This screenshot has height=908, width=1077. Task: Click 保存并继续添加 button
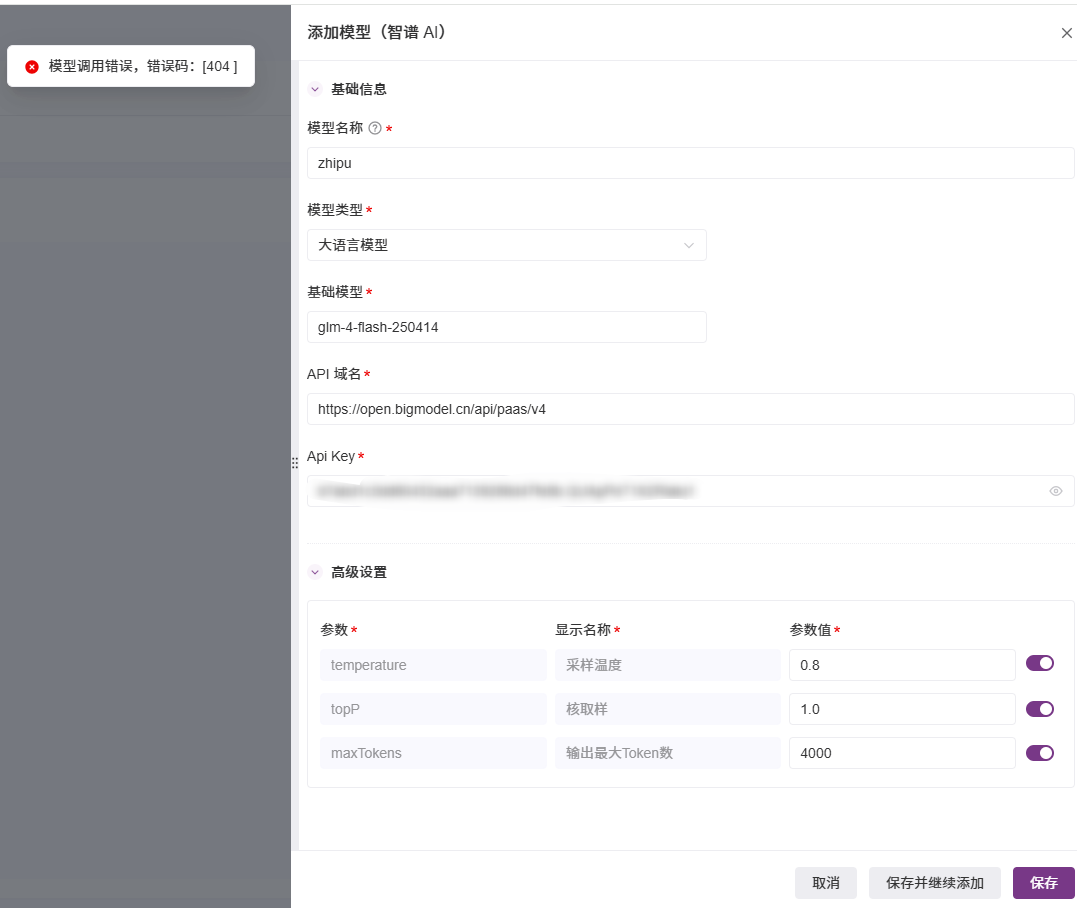(x=934, y=883)
